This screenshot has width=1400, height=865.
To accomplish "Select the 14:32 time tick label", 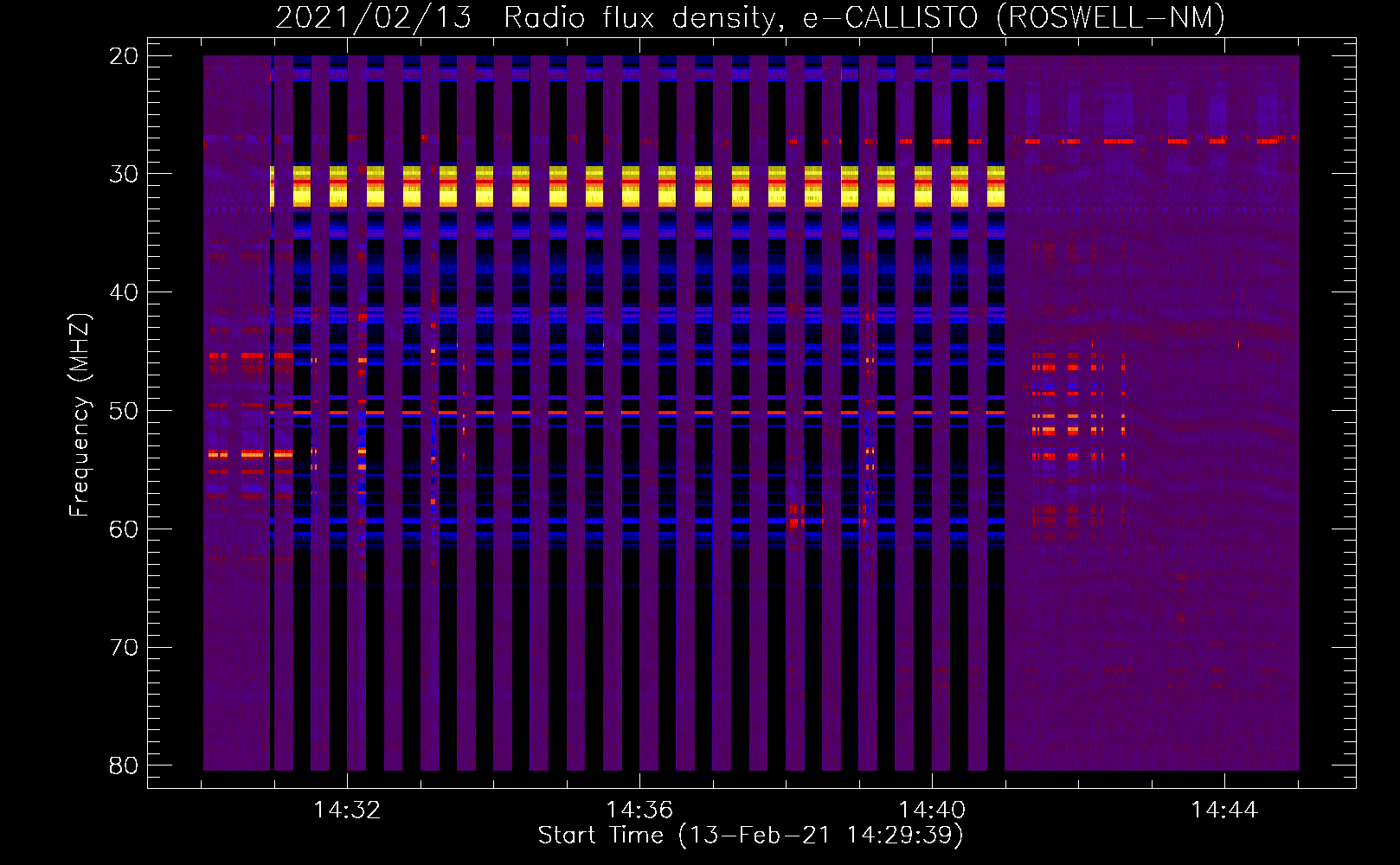I will [347, 811].
